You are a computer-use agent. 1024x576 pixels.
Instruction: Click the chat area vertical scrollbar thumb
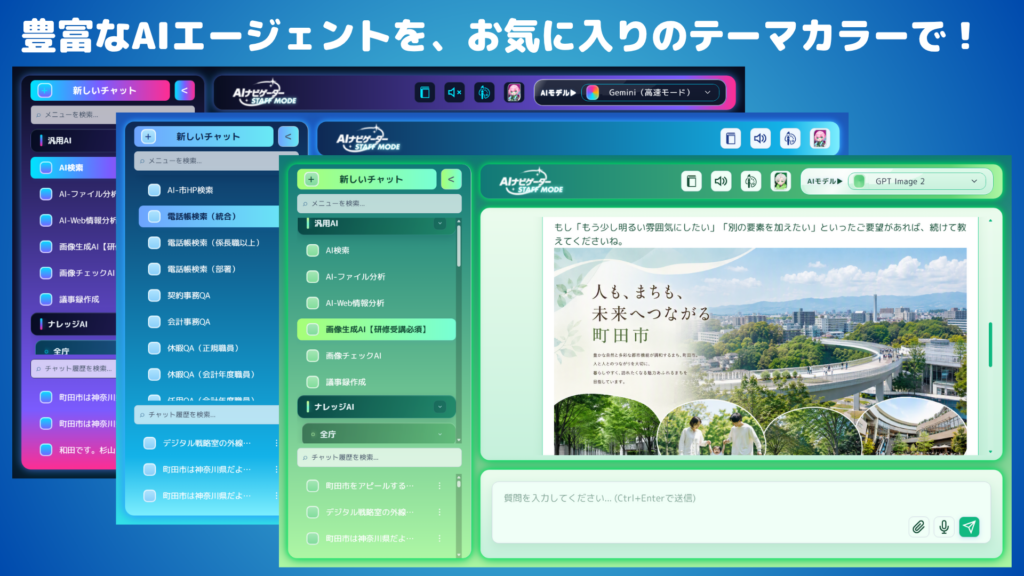[x=990, y=345]
